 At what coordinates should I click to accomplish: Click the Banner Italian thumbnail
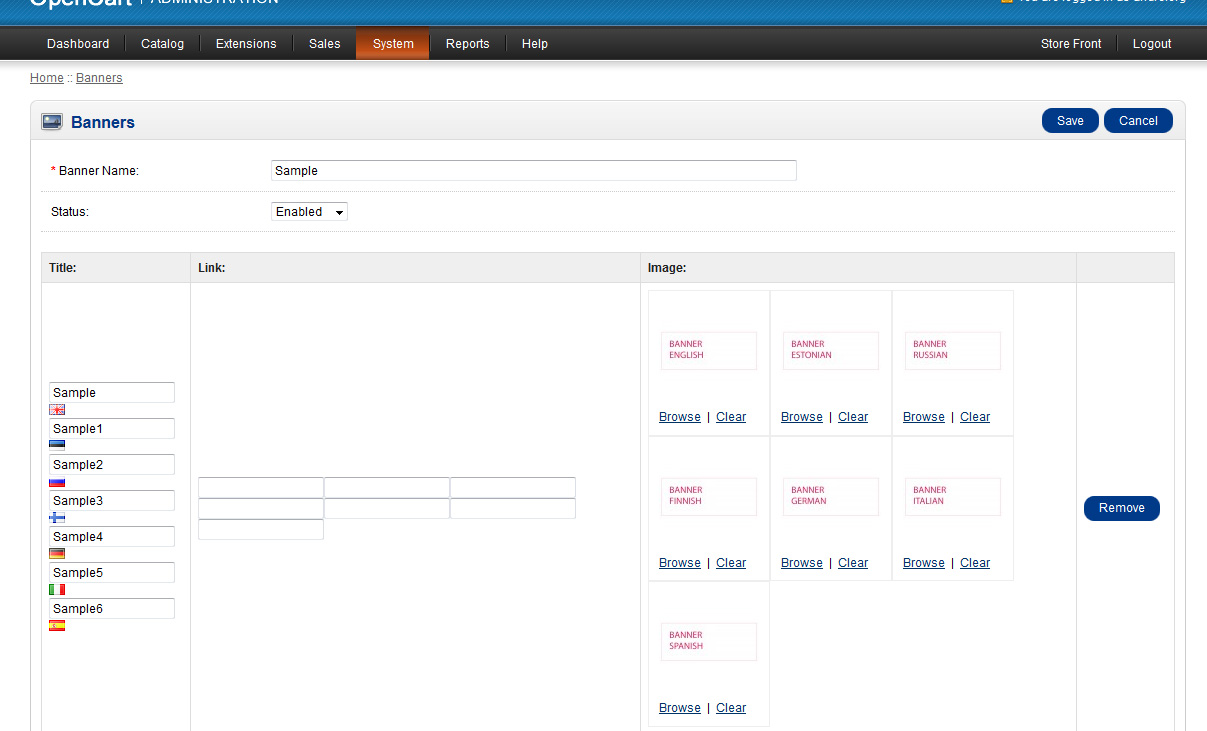click(953, 496)
